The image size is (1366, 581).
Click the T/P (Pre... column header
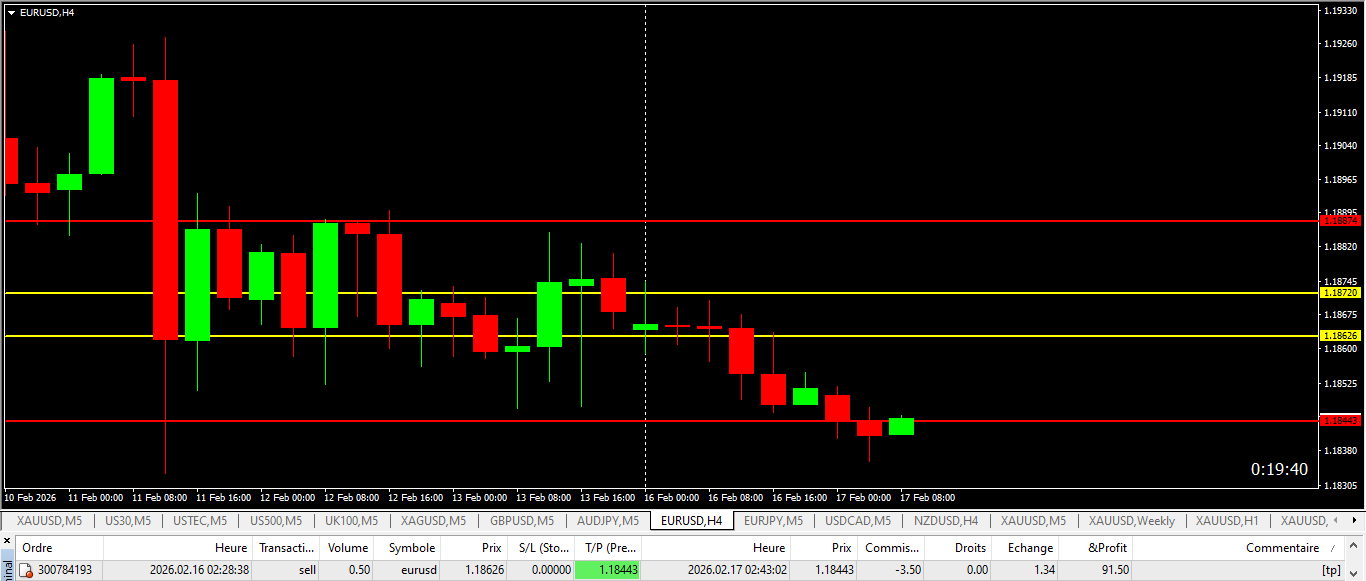(608, 548)
